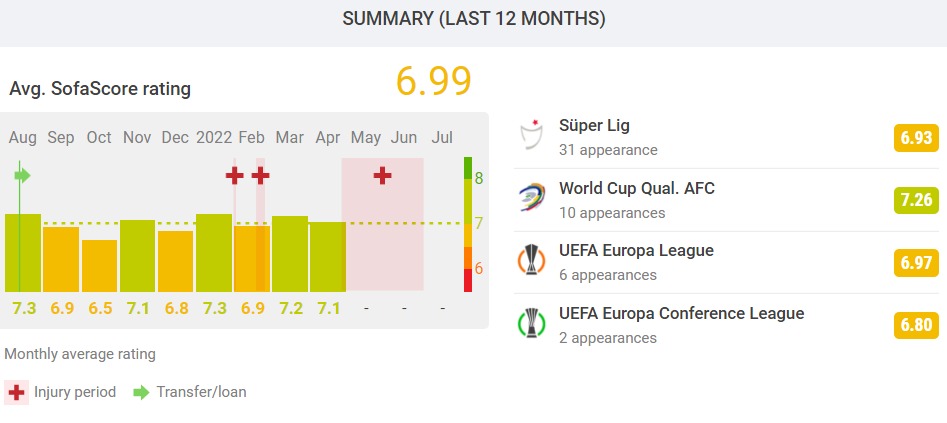Click the rating color scale bar
The width and height of the screenshot is (947, 423).
[468, 224]
